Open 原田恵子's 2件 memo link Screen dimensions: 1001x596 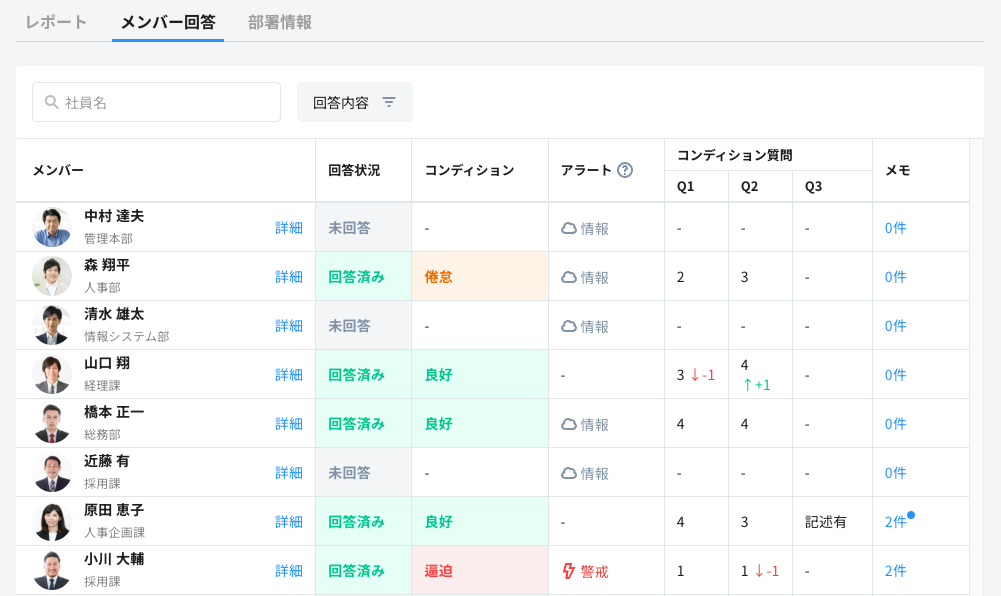(893, 521)
